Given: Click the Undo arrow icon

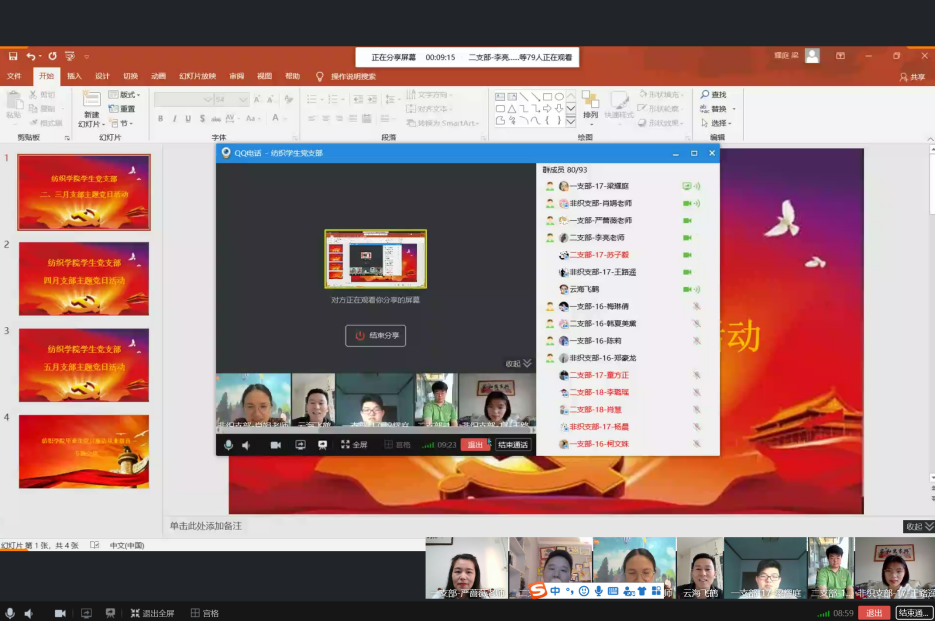Looking at the screenshot, I should pyautogui.click(x=31, y=56).
